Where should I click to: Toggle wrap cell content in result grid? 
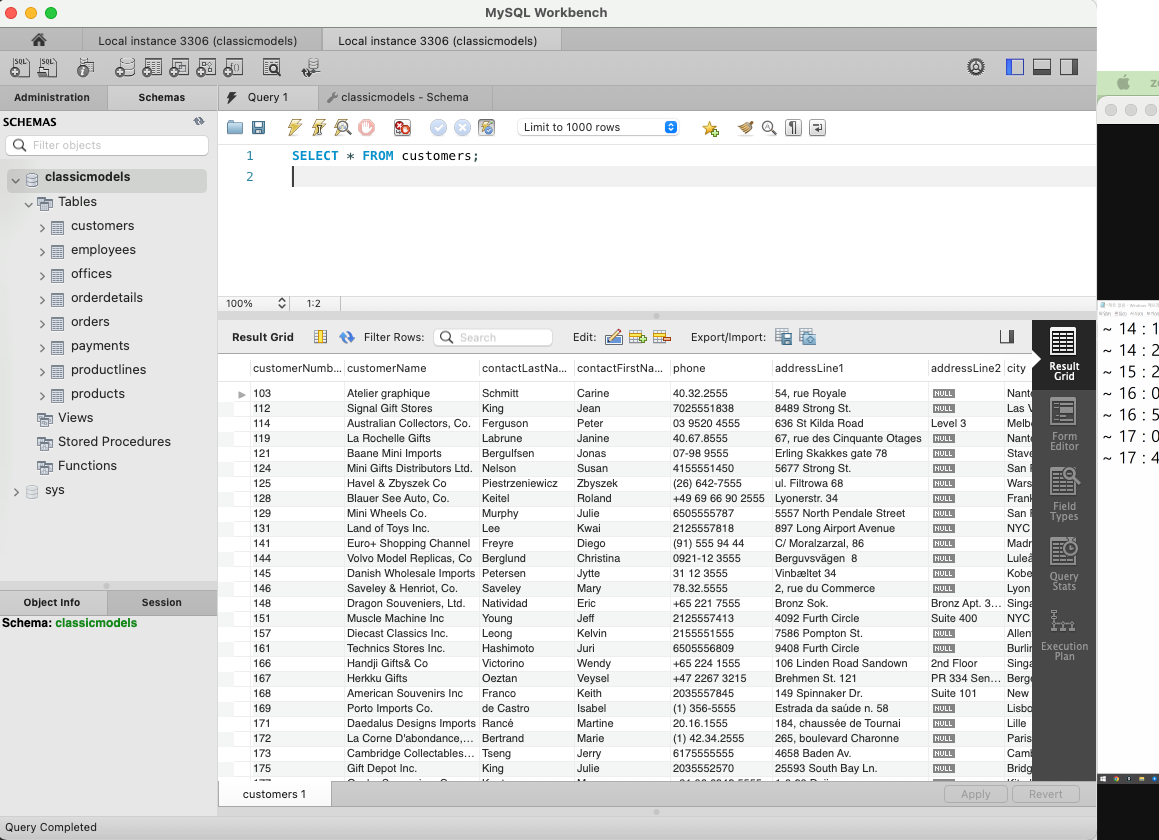click(320, 337)
